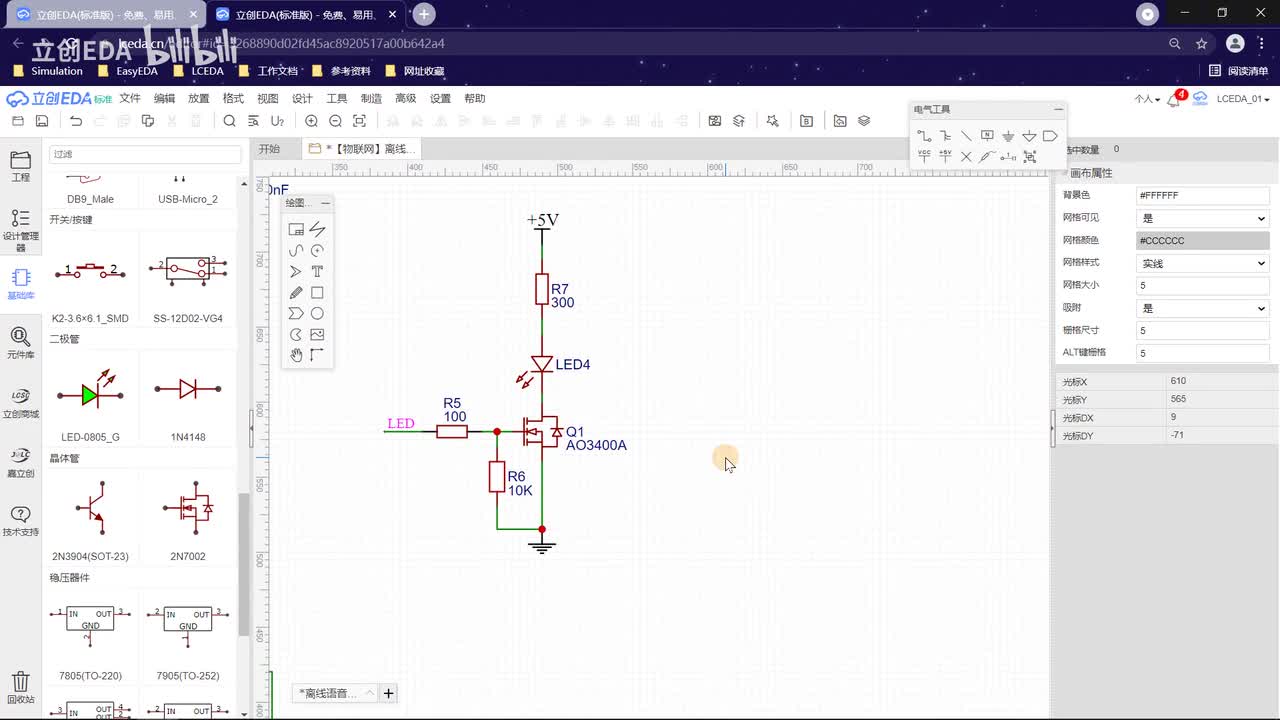Select the no-connect X flag tool
Image resolution: width=1280 pixels, height=720 pixels.
pyautogui.click(x=966, y=157)
